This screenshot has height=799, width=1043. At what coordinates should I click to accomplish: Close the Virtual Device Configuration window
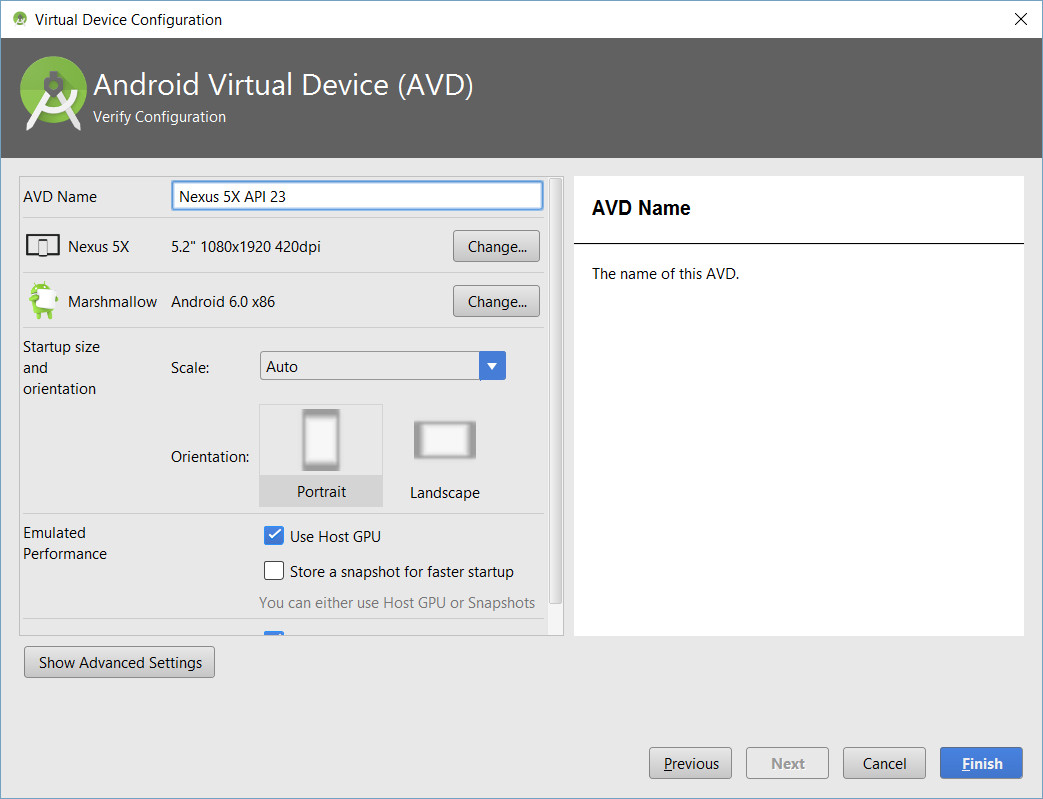point(1020,19)
